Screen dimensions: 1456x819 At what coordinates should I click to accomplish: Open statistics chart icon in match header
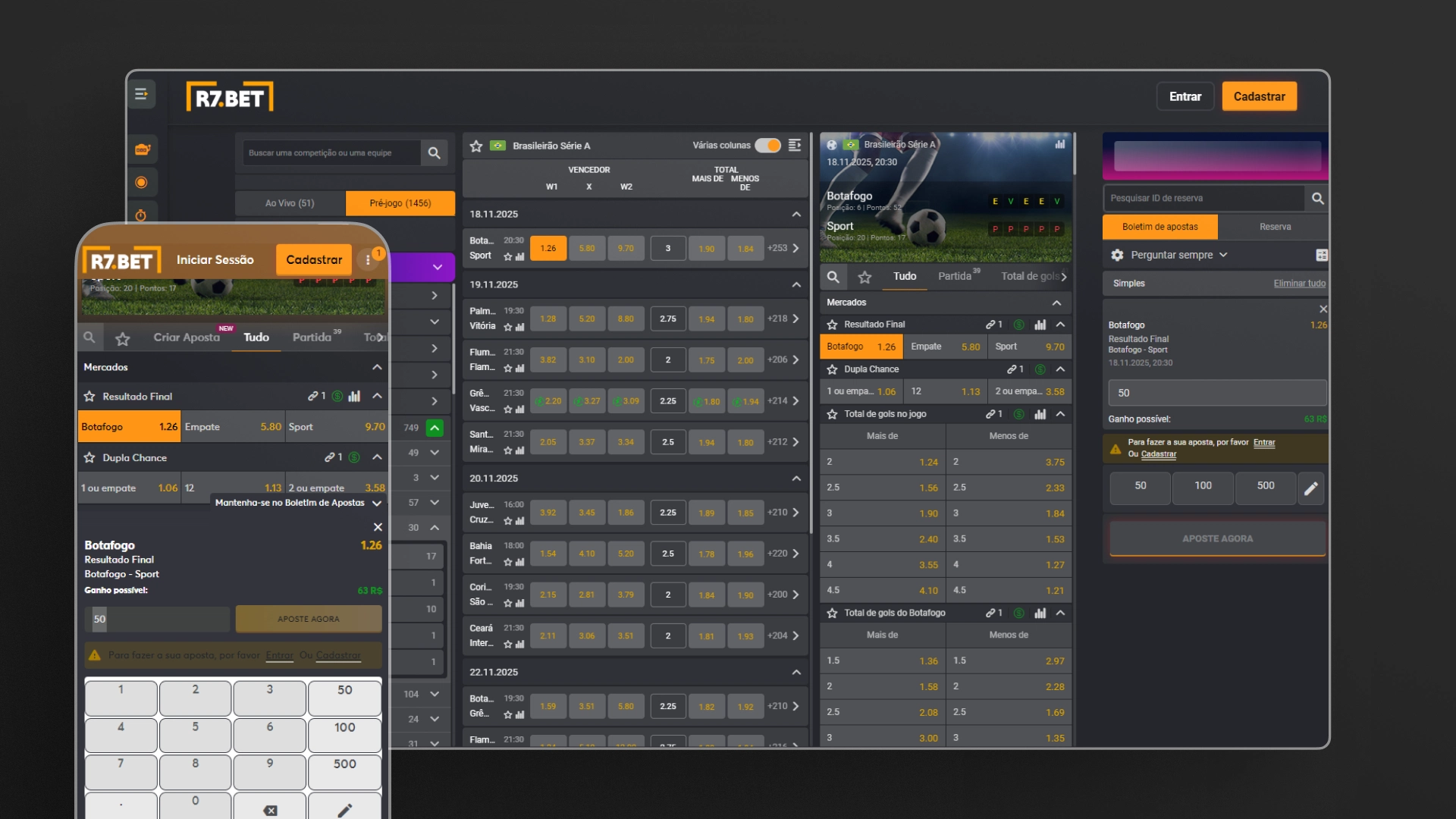[x=1060, y=144]
